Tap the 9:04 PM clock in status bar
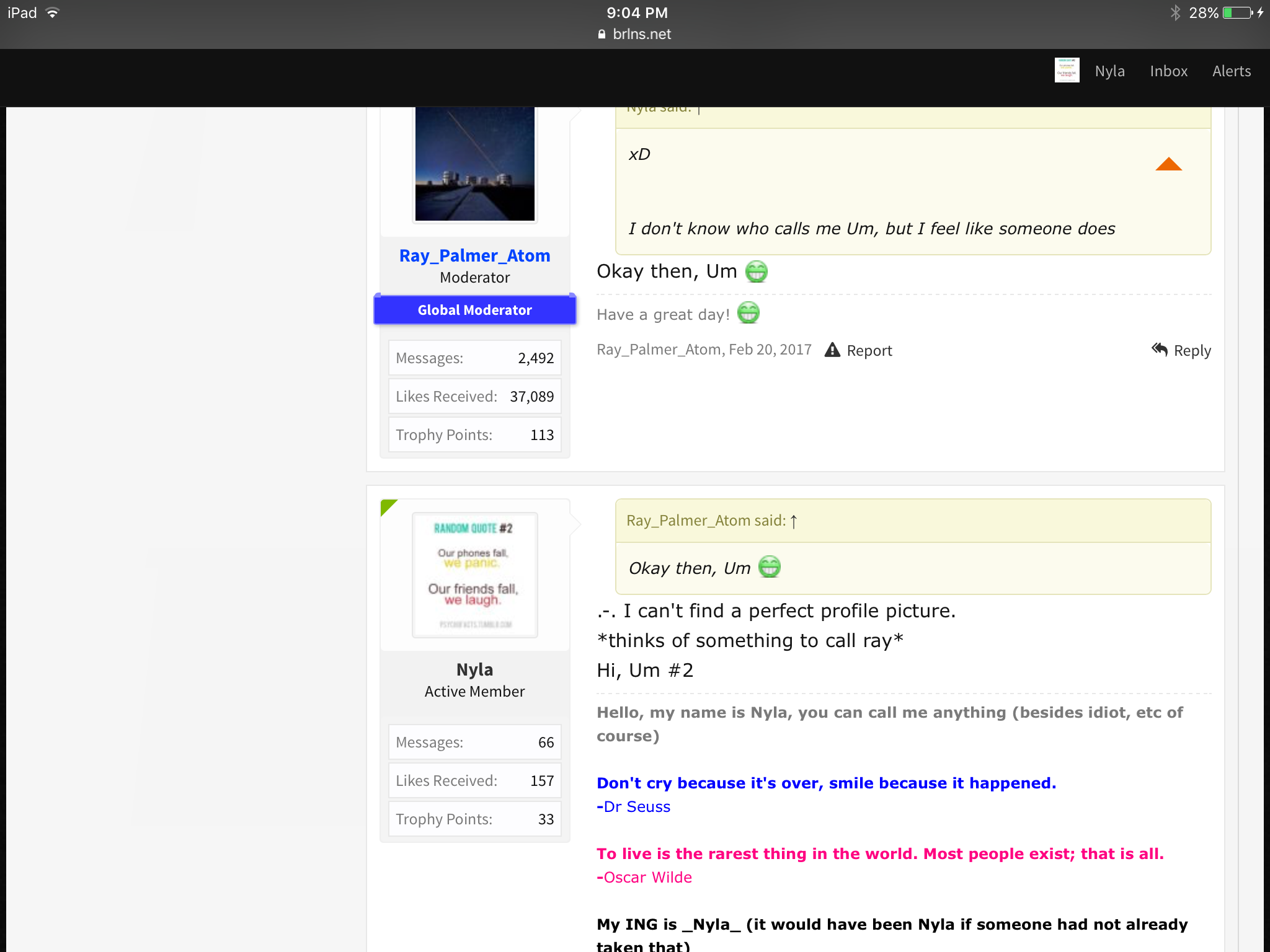This screenshot has height=952, width=1270. (637, 12)
